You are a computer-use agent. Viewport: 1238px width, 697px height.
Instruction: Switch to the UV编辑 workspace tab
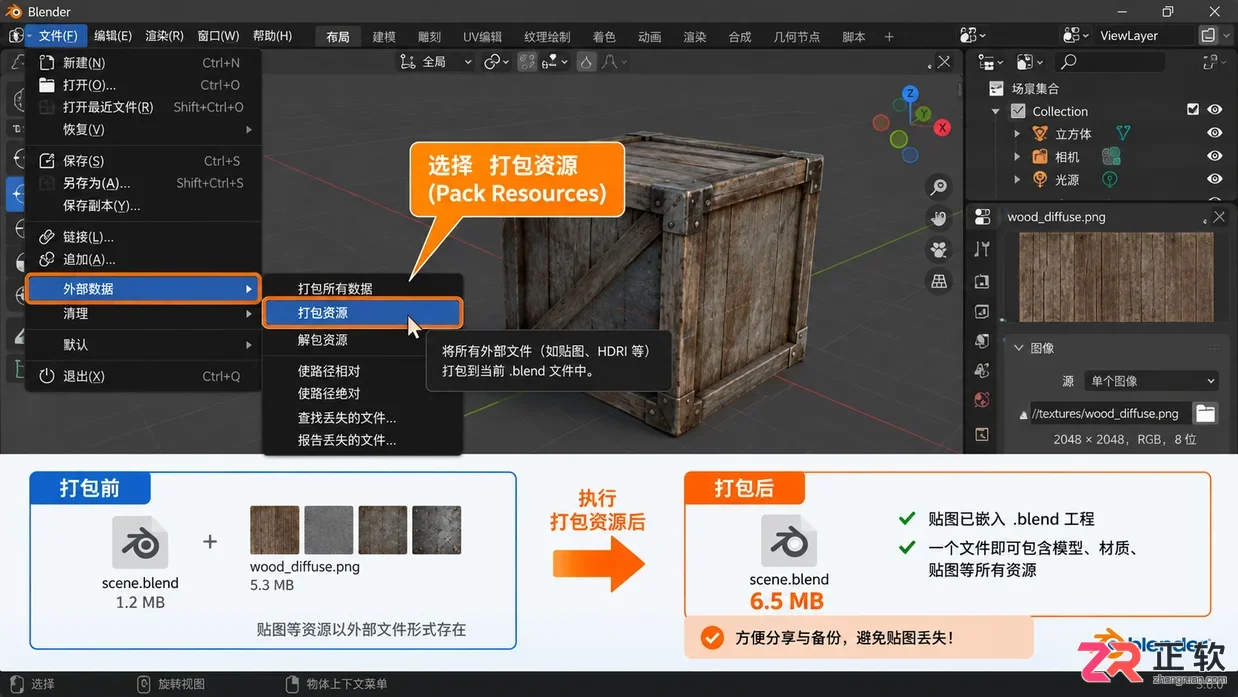[483, 37]
